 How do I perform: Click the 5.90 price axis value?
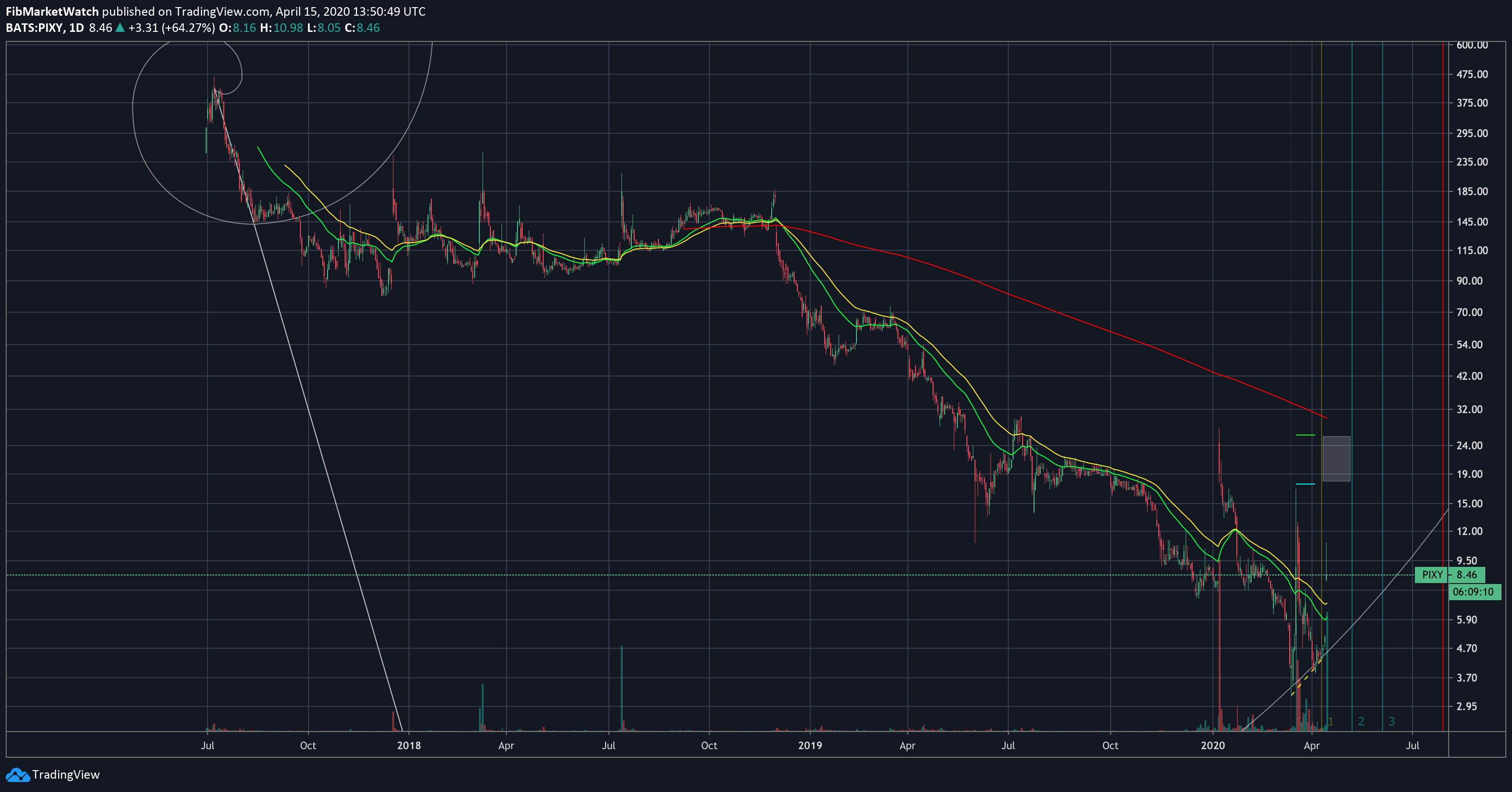click(1467, 620)
